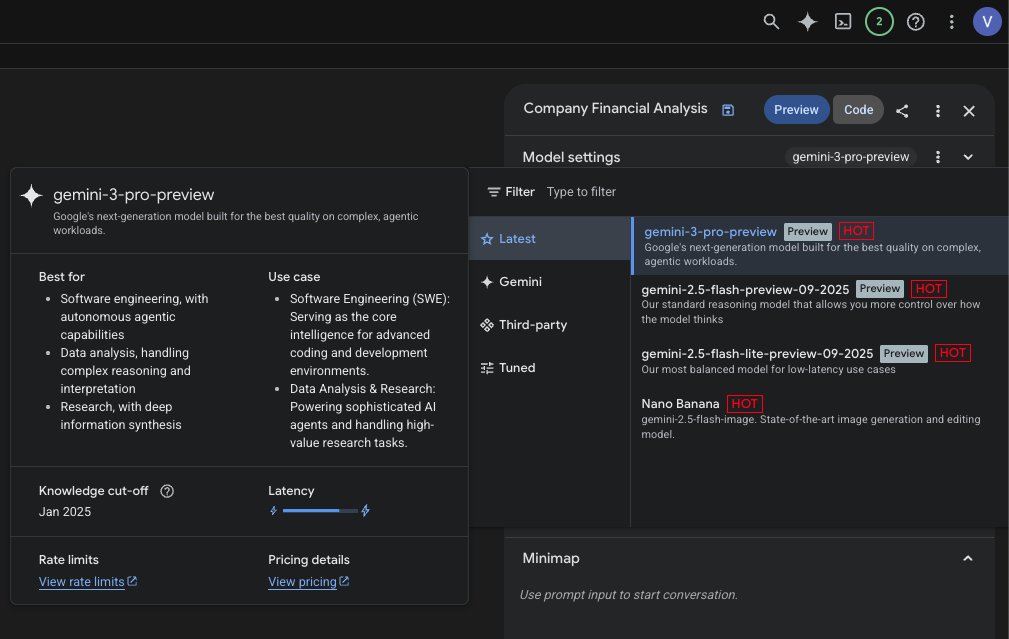Collapse the Model settings section

pos(968,157)
